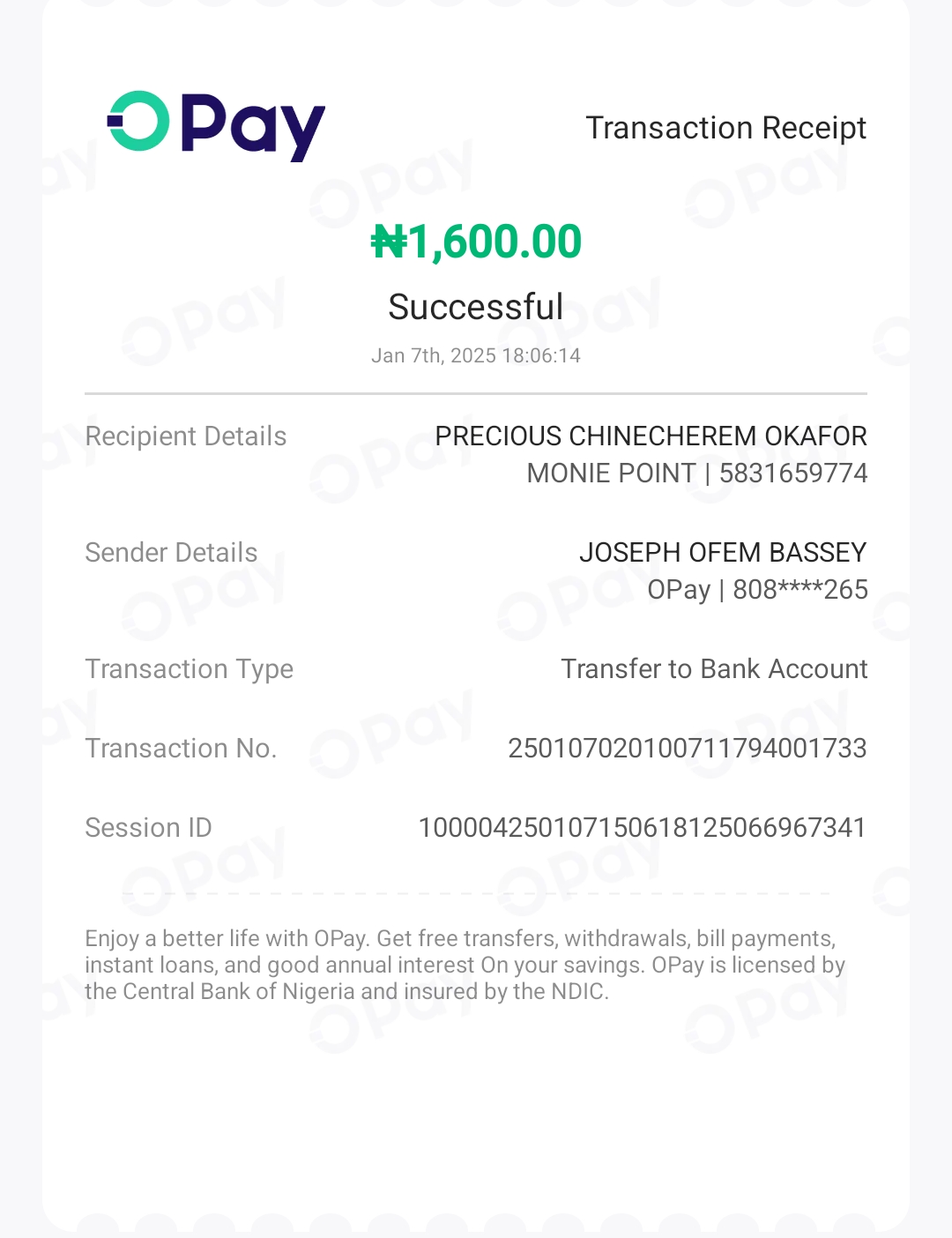The height and width of the screenshot is (1238, 952).
Task: Click the dashed separator above the footer
Action: pos(476,893)
